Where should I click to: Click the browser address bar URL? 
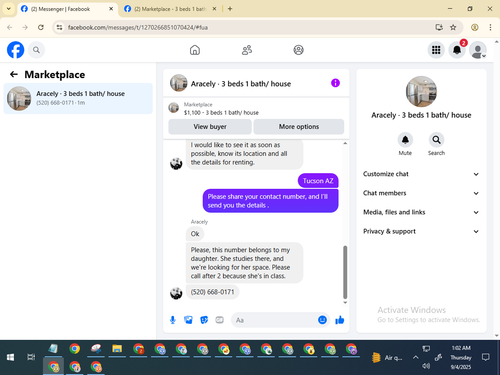coord(138,27)
